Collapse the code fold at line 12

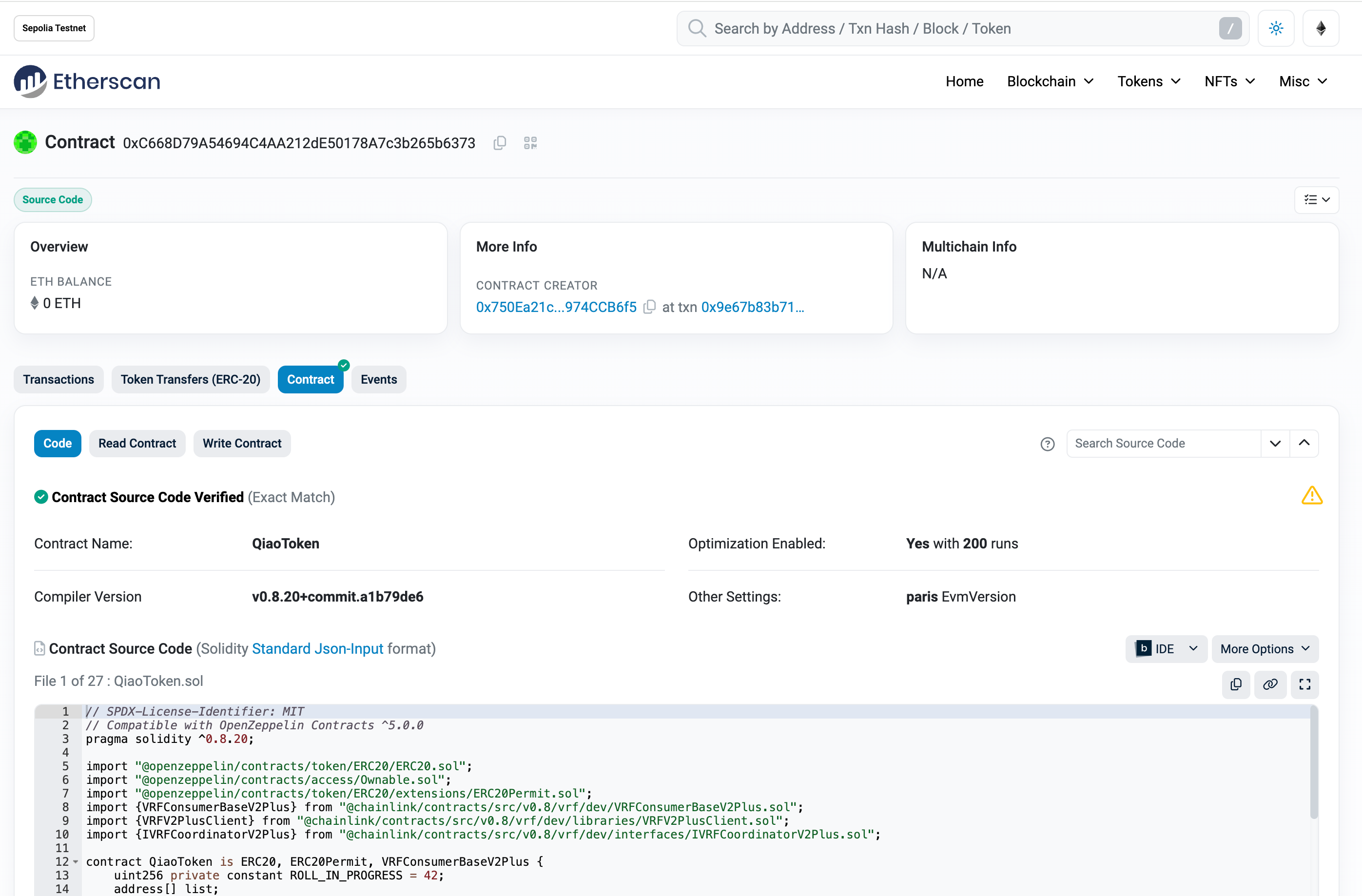(x=76, y=862)
